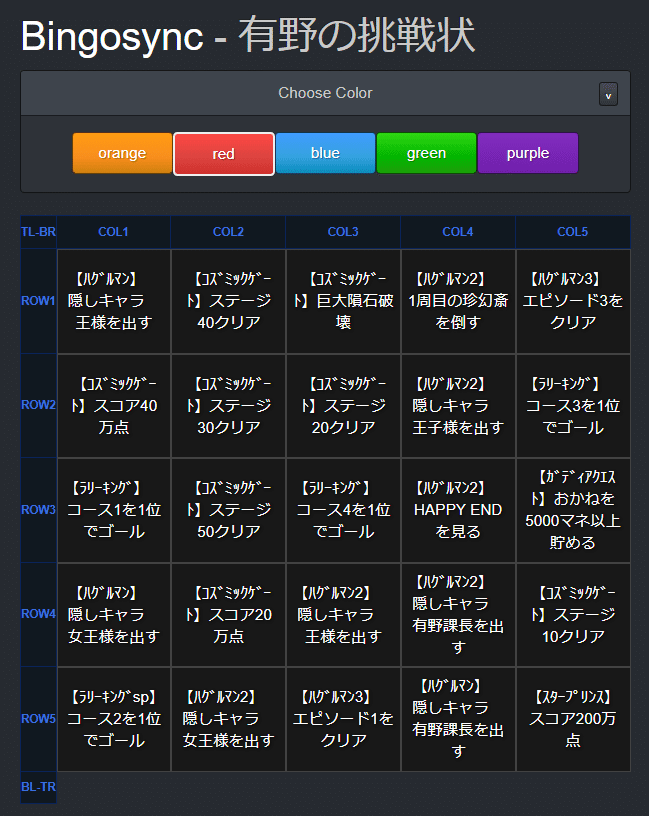Click the COL5 column header
649x816 pixels.
[573, 232]
